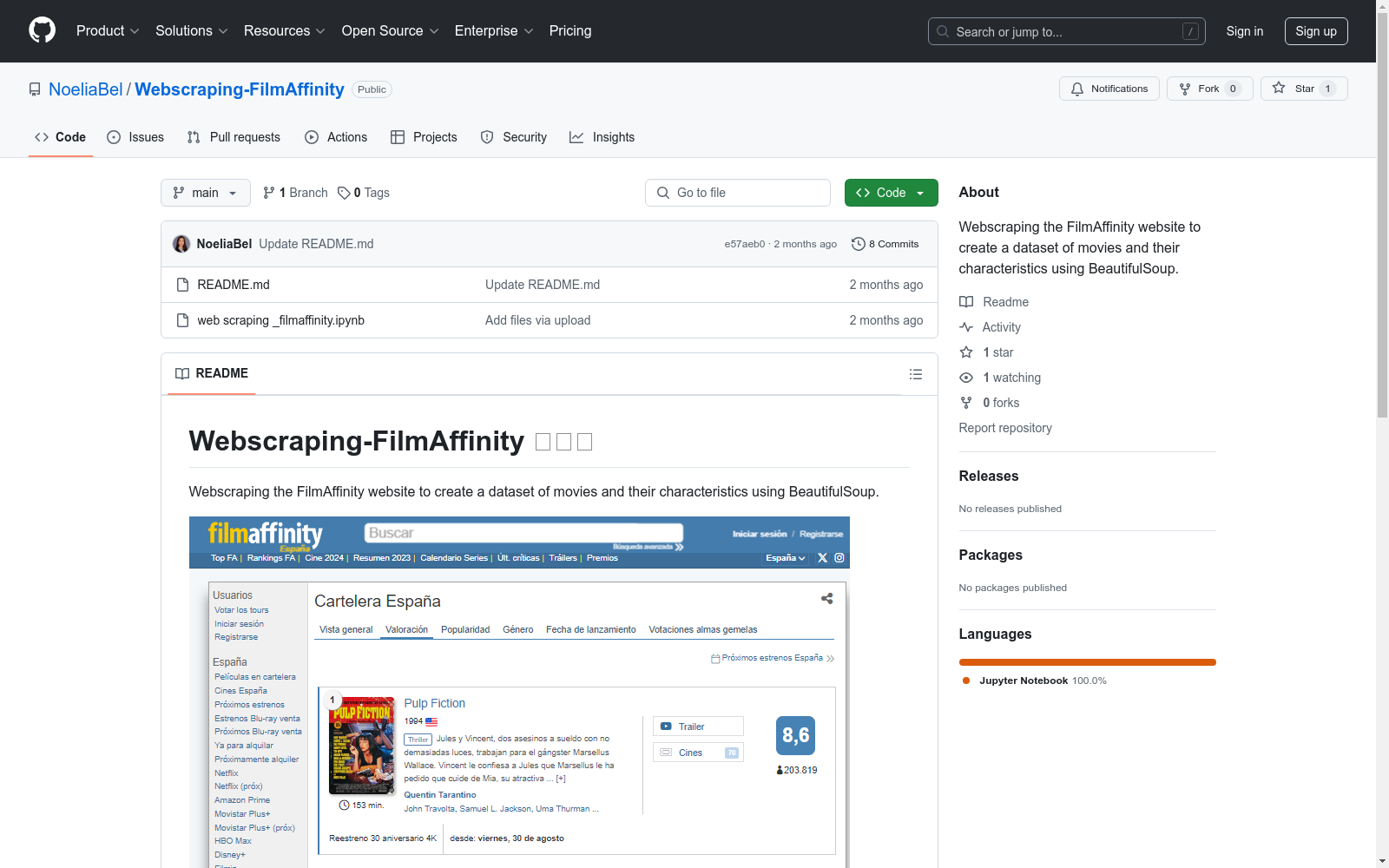Click the scrollbar down arrow

1382,861
